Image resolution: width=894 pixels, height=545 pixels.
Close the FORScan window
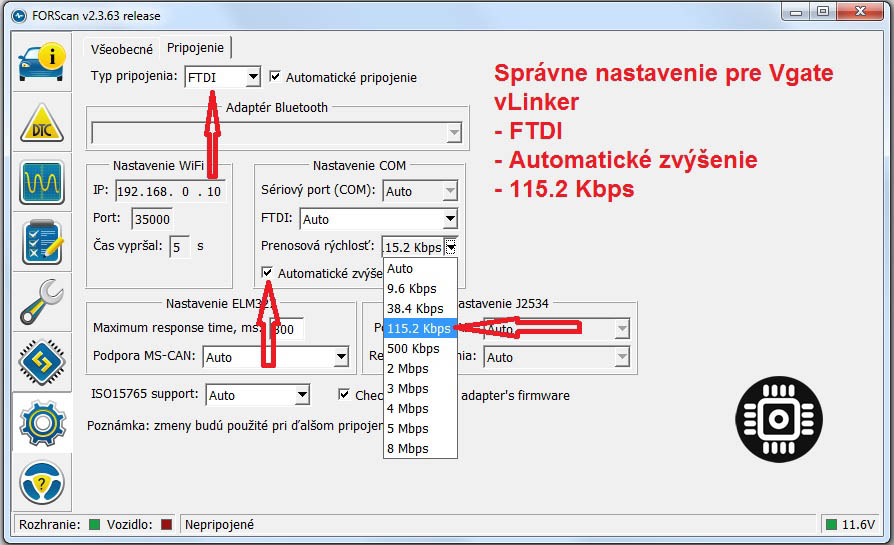861,11
